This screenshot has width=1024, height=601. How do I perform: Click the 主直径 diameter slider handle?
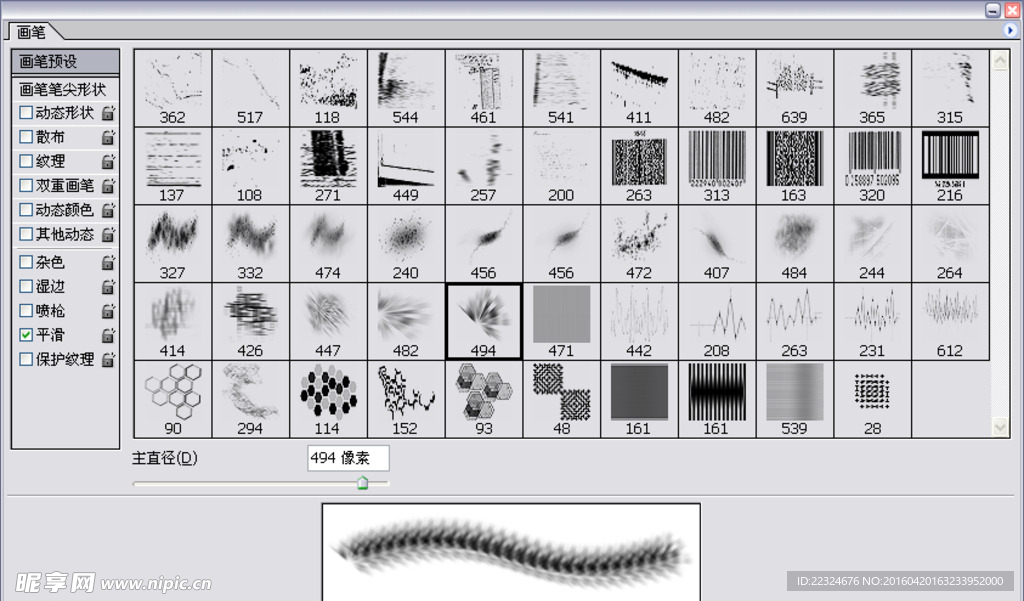[x=362, y=483]
